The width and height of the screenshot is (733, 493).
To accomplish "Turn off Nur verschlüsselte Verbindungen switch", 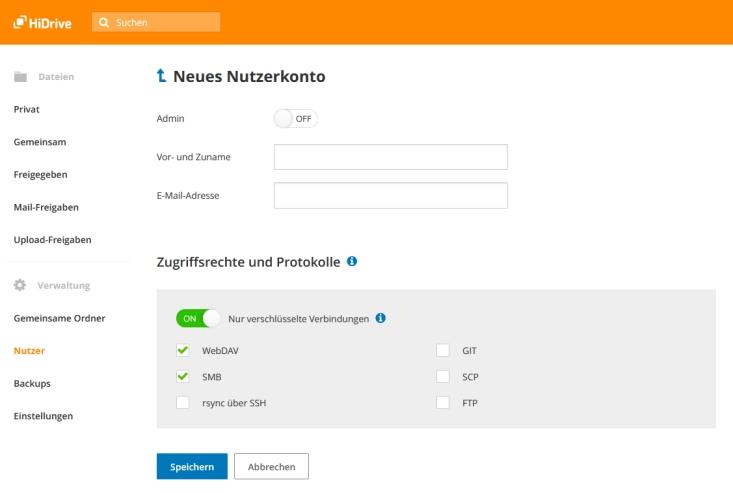I will click(198, 319).
